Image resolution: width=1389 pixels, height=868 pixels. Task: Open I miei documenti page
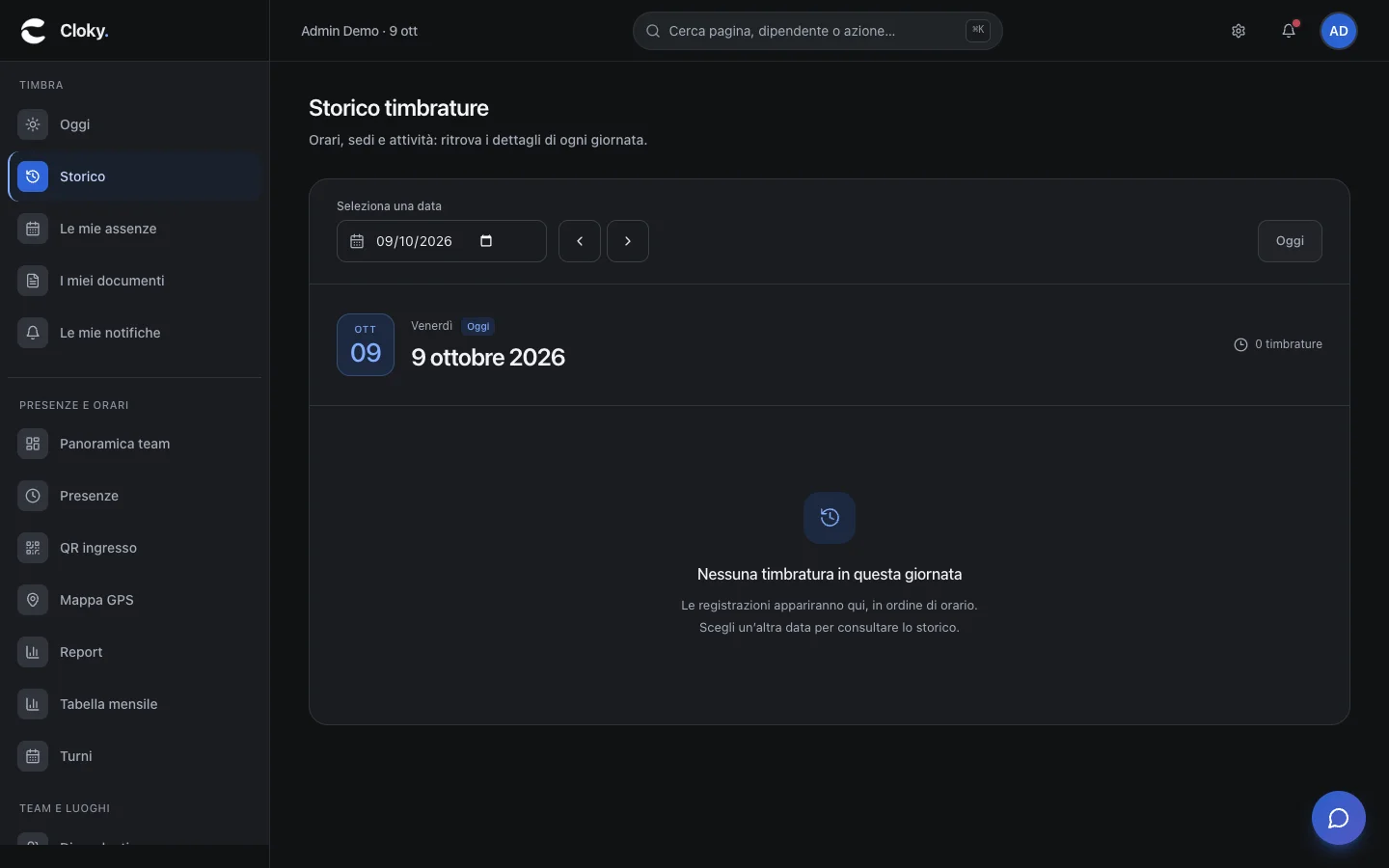135,281
